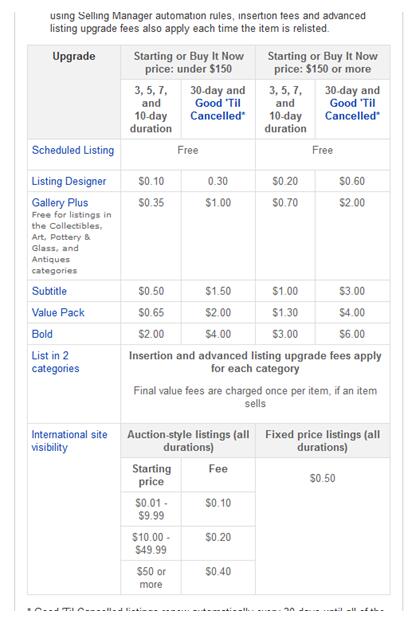Click the Gallery Plus link
This screenshot has height=620, width=417.
pyautogui.click(x=60, y=202)
